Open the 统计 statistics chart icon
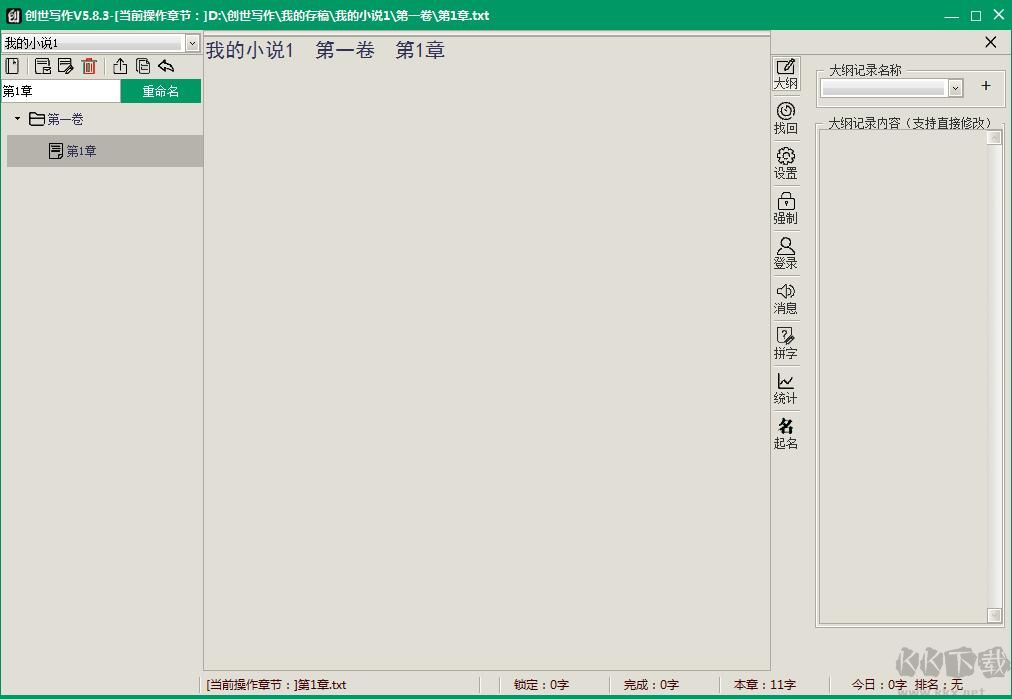The width and height of the screenshot is (1012, 699). tap(786, 388)
